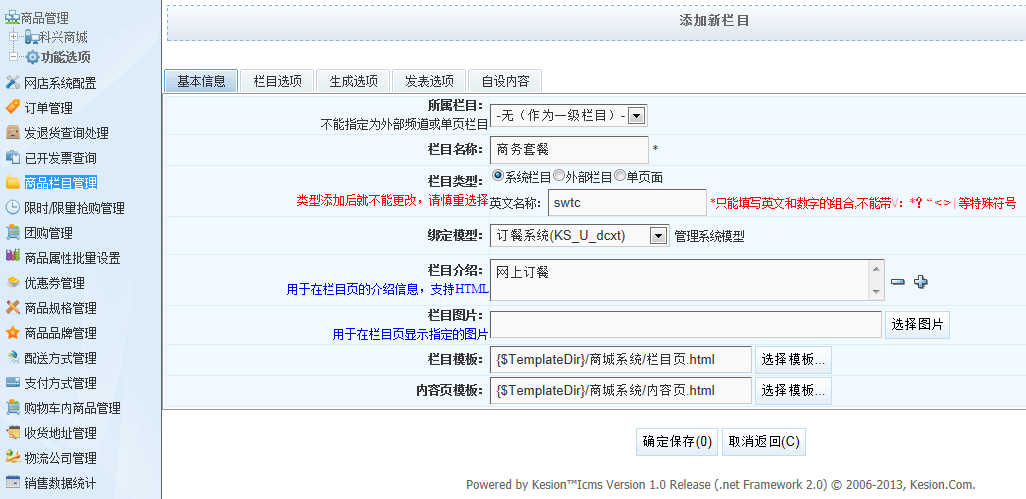Click the plus icon to enlarge 栏目介绍 box
1026x499 pixels.
pos(921,282)
